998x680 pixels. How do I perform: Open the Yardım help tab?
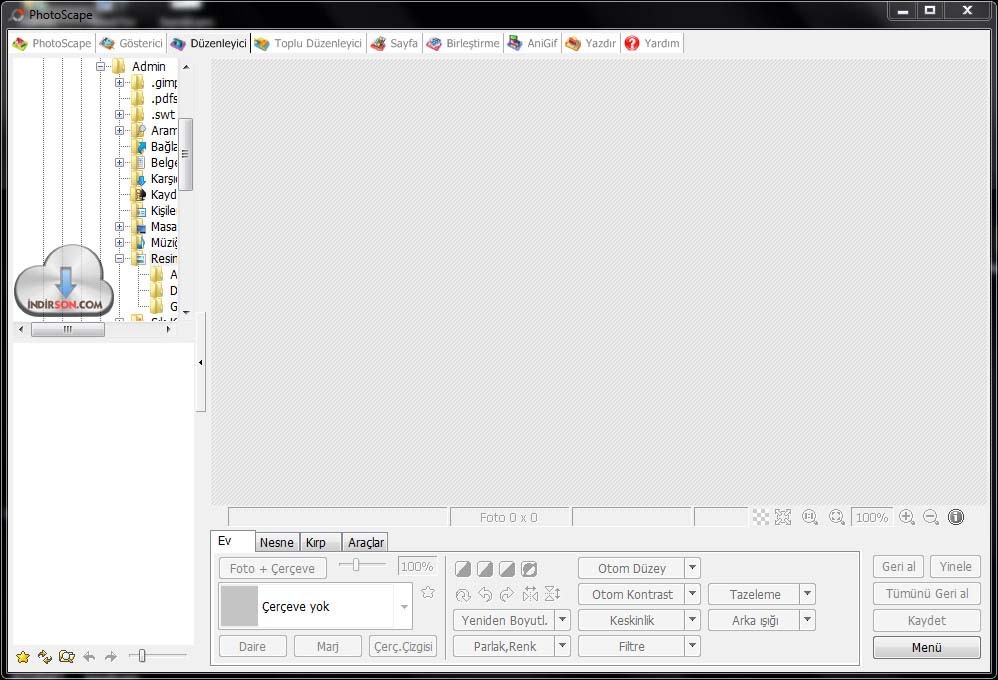(x=652, y=43)
